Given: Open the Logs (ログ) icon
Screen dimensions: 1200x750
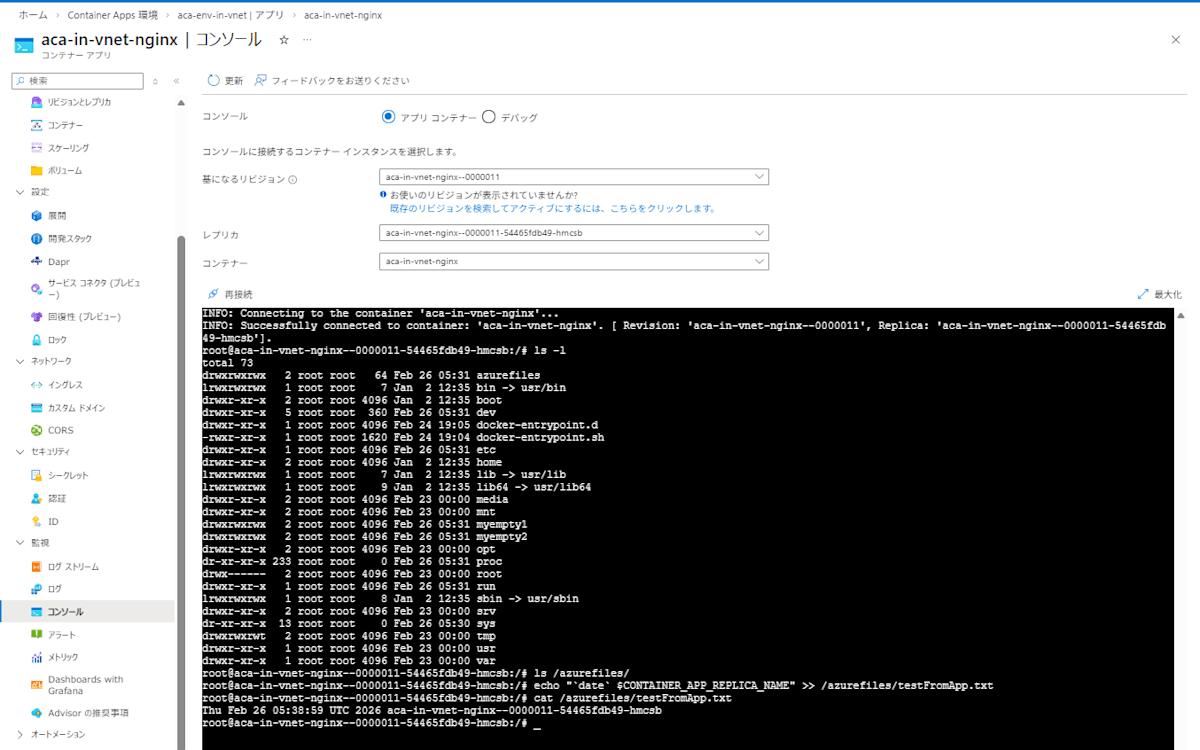Looking at the screenshot, I should [x=37, y=589].
